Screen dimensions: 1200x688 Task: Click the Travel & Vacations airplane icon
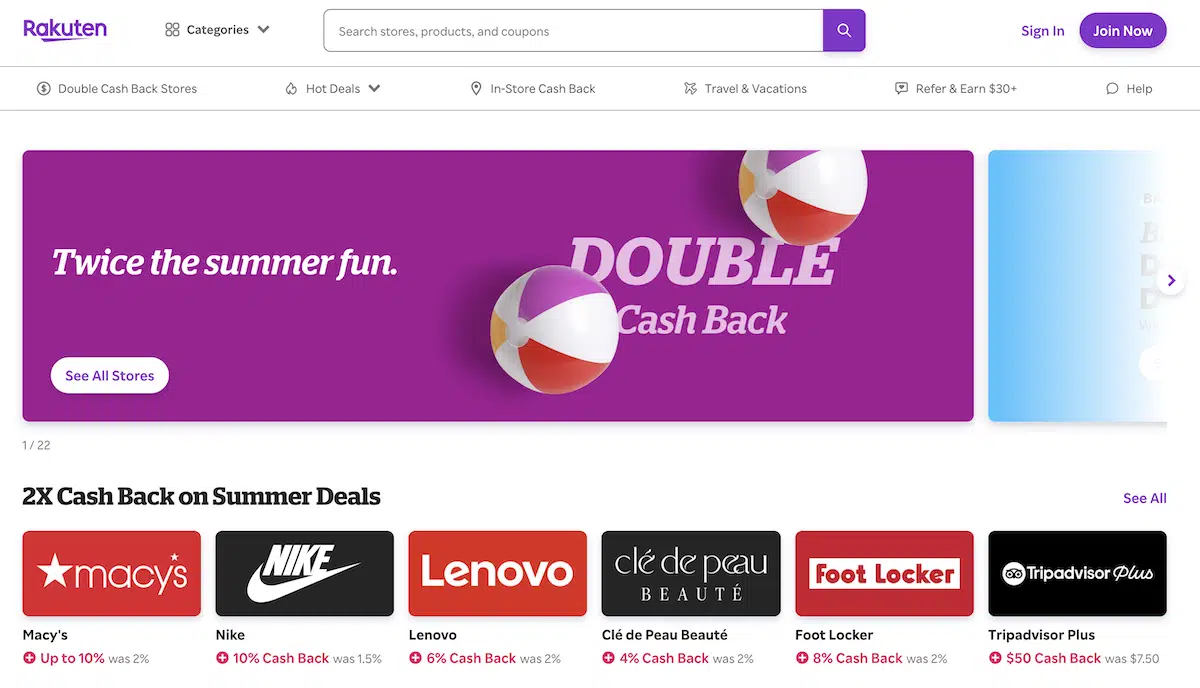pos(690,88)
